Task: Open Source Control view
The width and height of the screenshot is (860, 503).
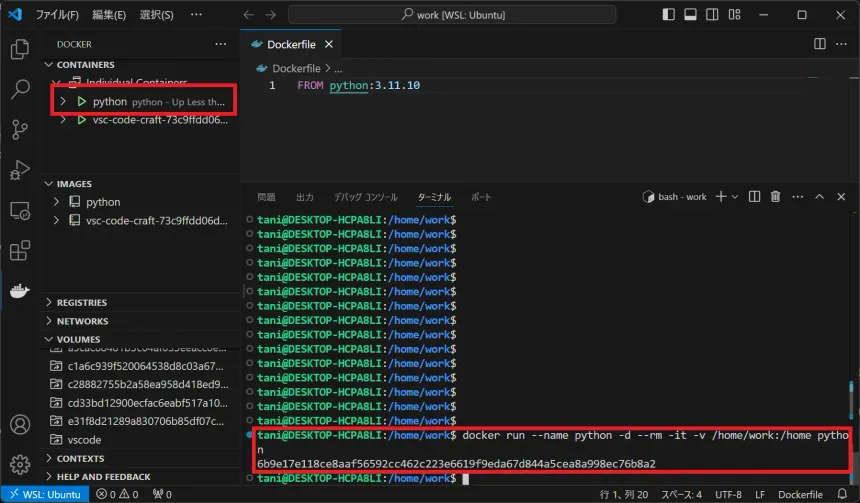Action: [20, 129]
